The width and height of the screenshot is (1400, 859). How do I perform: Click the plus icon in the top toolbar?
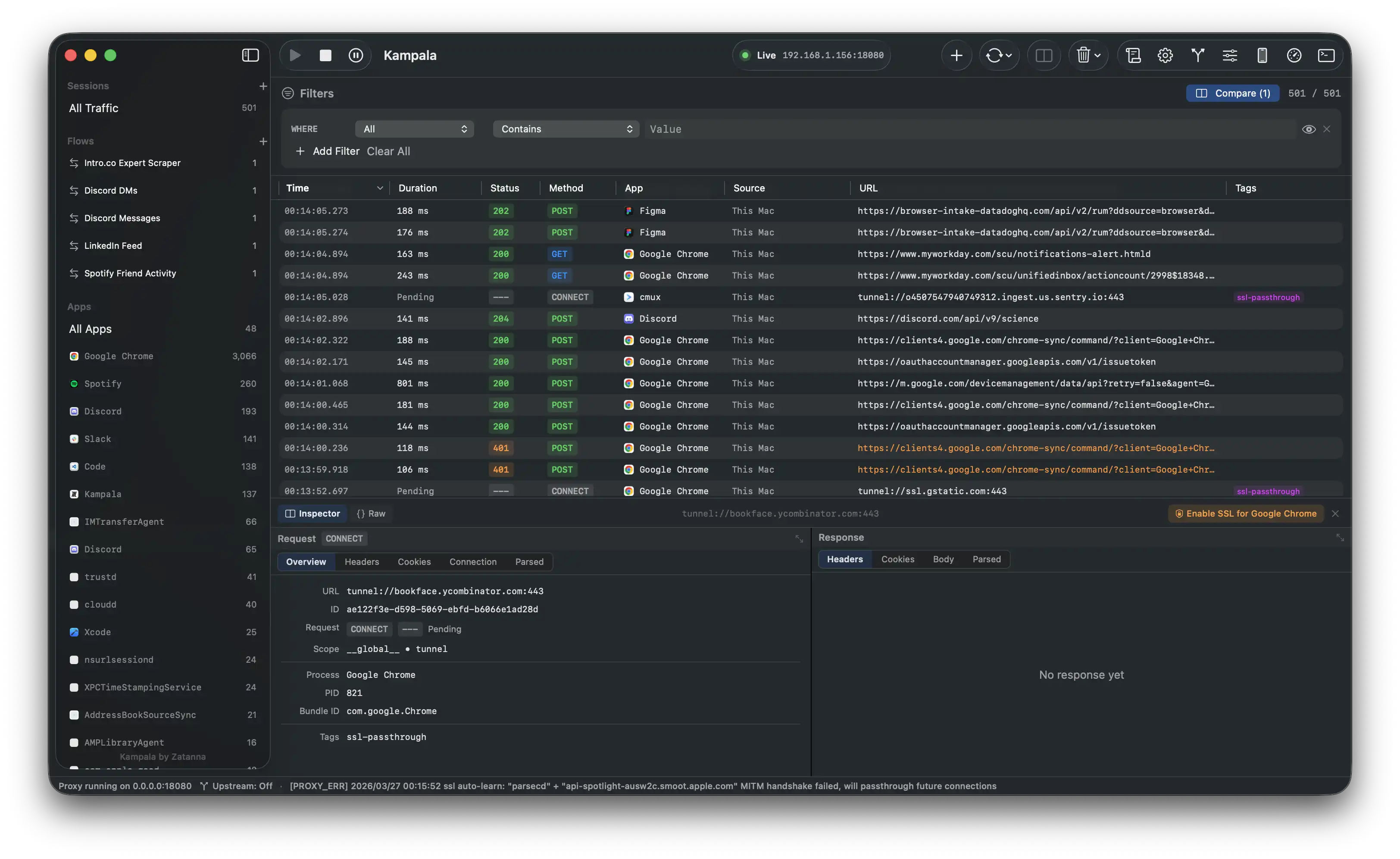pos(956,55)
